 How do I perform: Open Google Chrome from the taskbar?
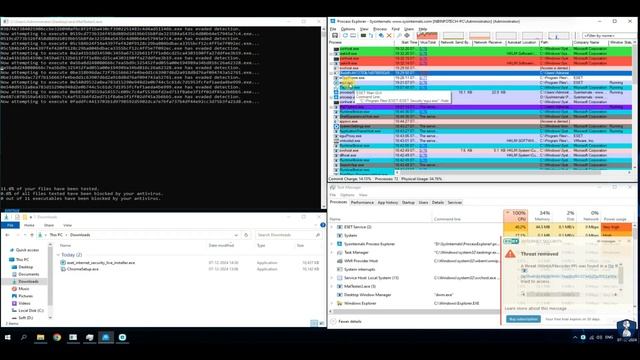(57, 338)
